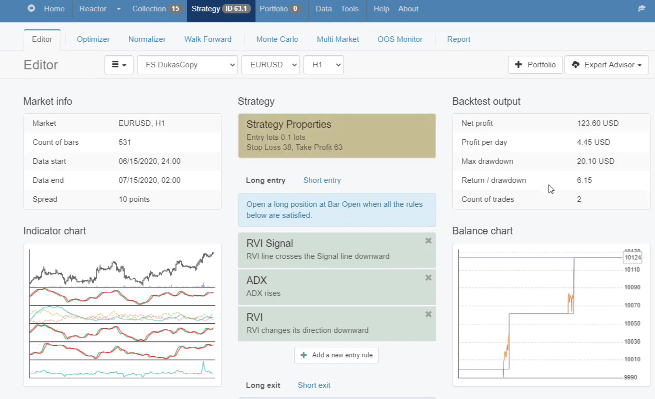This screenshot has width=655, height=399.
Task: Click the Expert Advisor export icon
Action: (x=576, y=65)
